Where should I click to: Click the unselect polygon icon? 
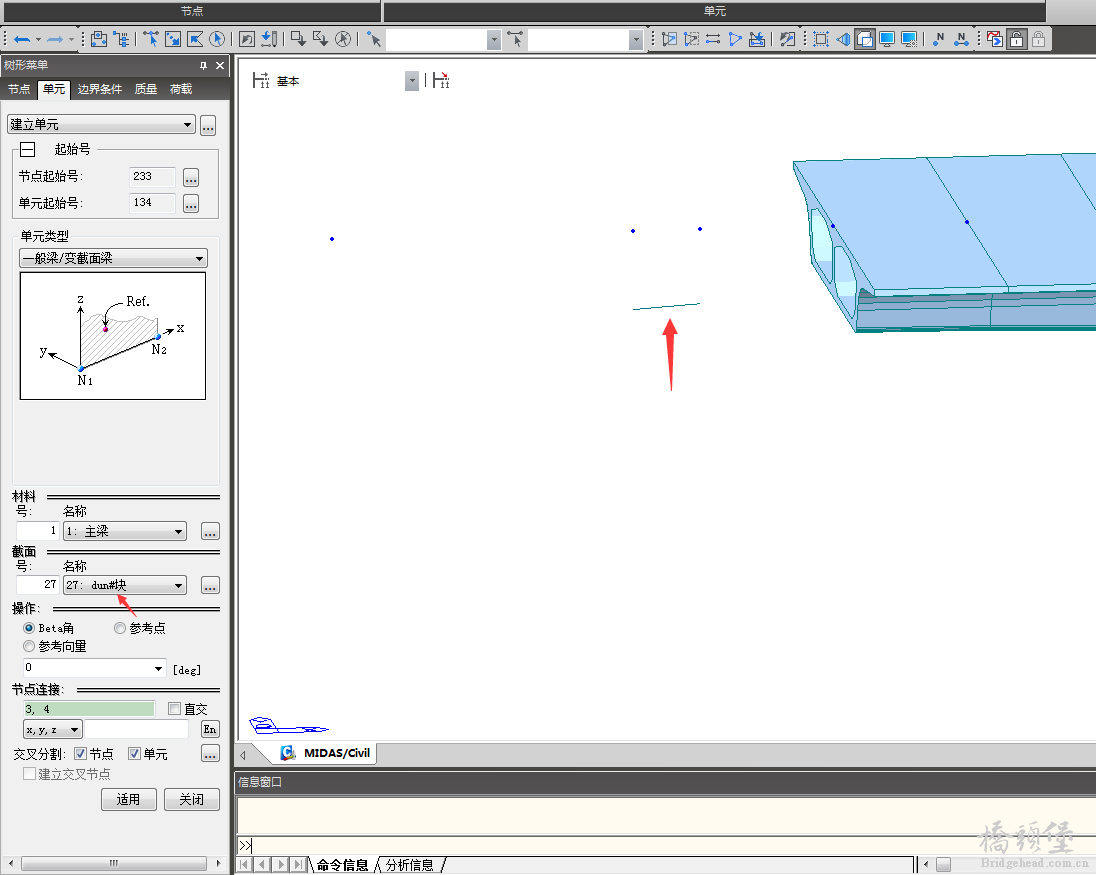(x=321, y=39)
